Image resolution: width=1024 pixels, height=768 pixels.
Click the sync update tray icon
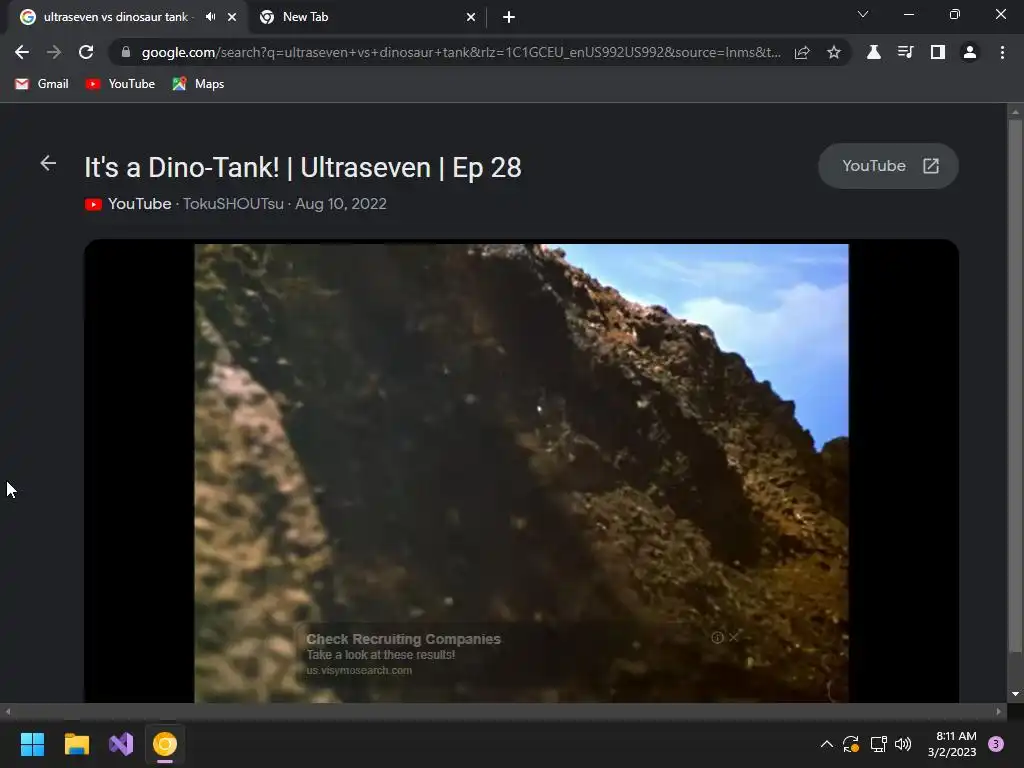[850, 744]
